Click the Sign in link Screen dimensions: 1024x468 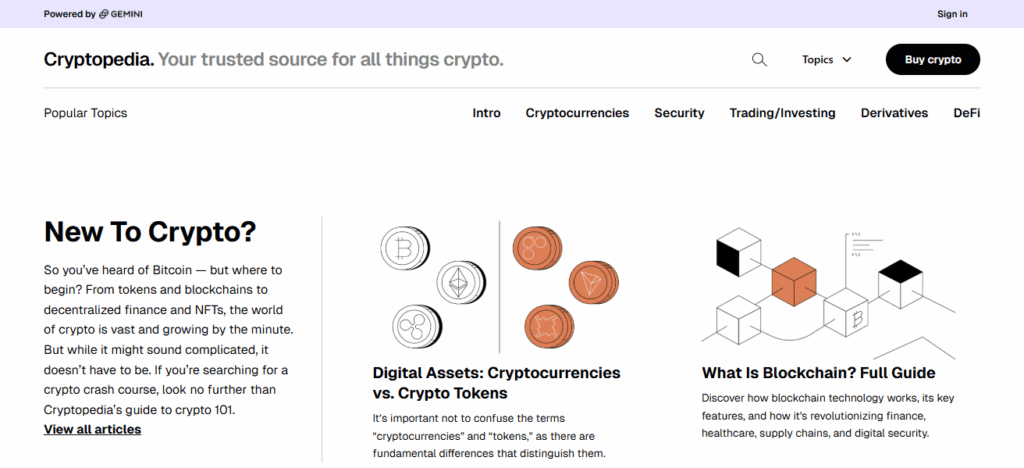click(x=952, y=14)
